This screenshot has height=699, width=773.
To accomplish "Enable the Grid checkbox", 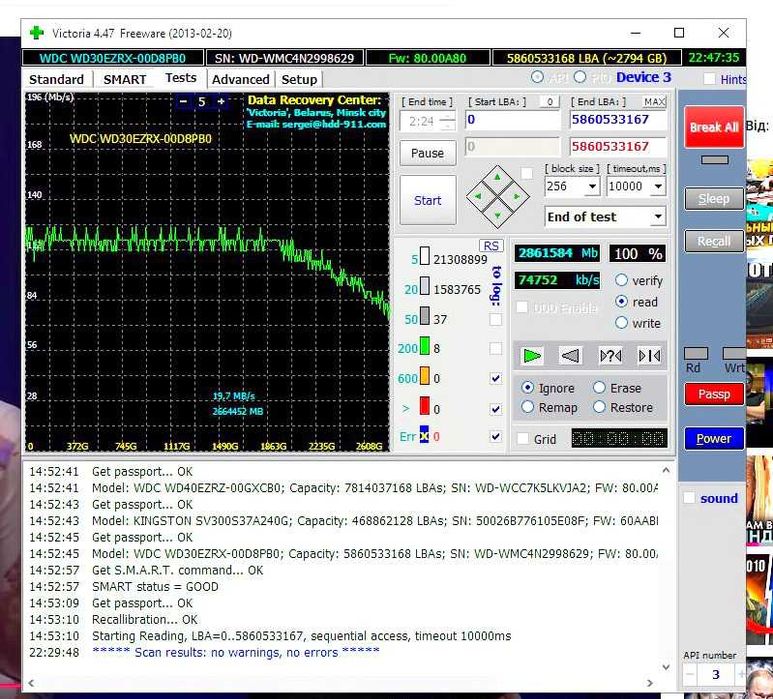I will [x=523, y=438].
